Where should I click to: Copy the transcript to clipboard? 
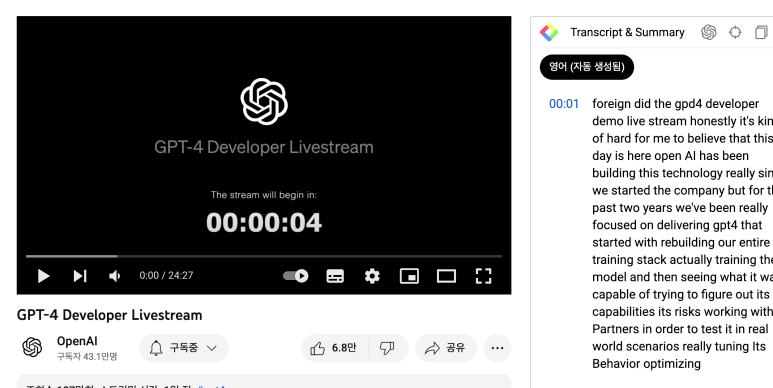pos(761,33)
